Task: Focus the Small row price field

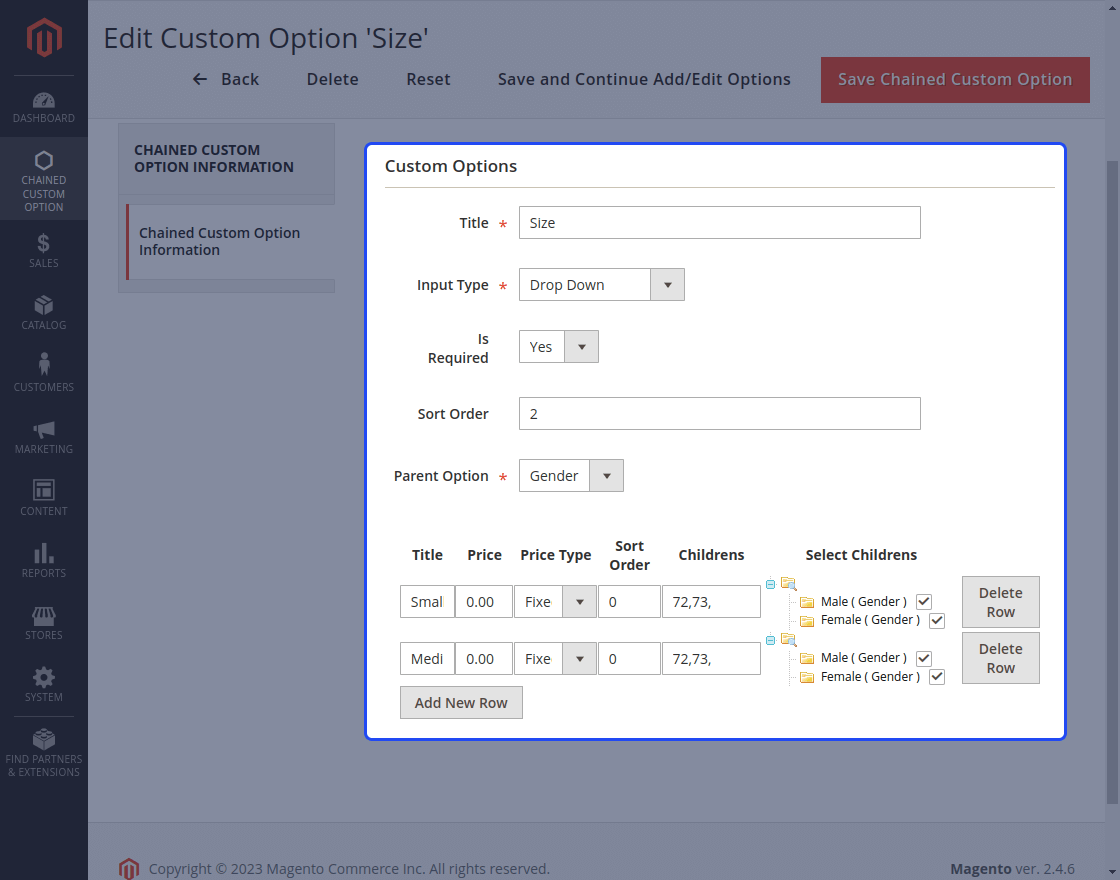Action: 484,601
